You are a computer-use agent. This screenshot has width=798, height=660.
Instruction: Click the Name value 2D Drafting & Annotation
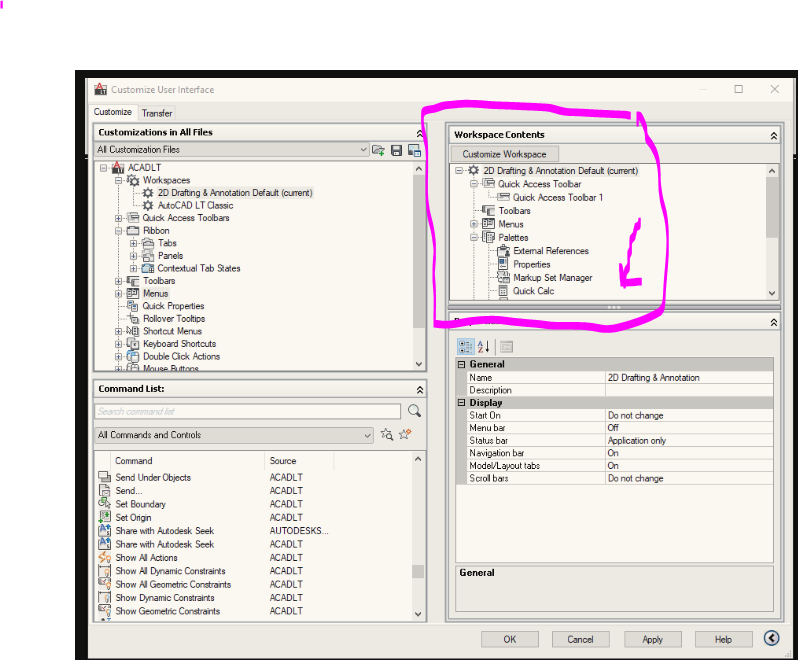click(x=689, y=378)
